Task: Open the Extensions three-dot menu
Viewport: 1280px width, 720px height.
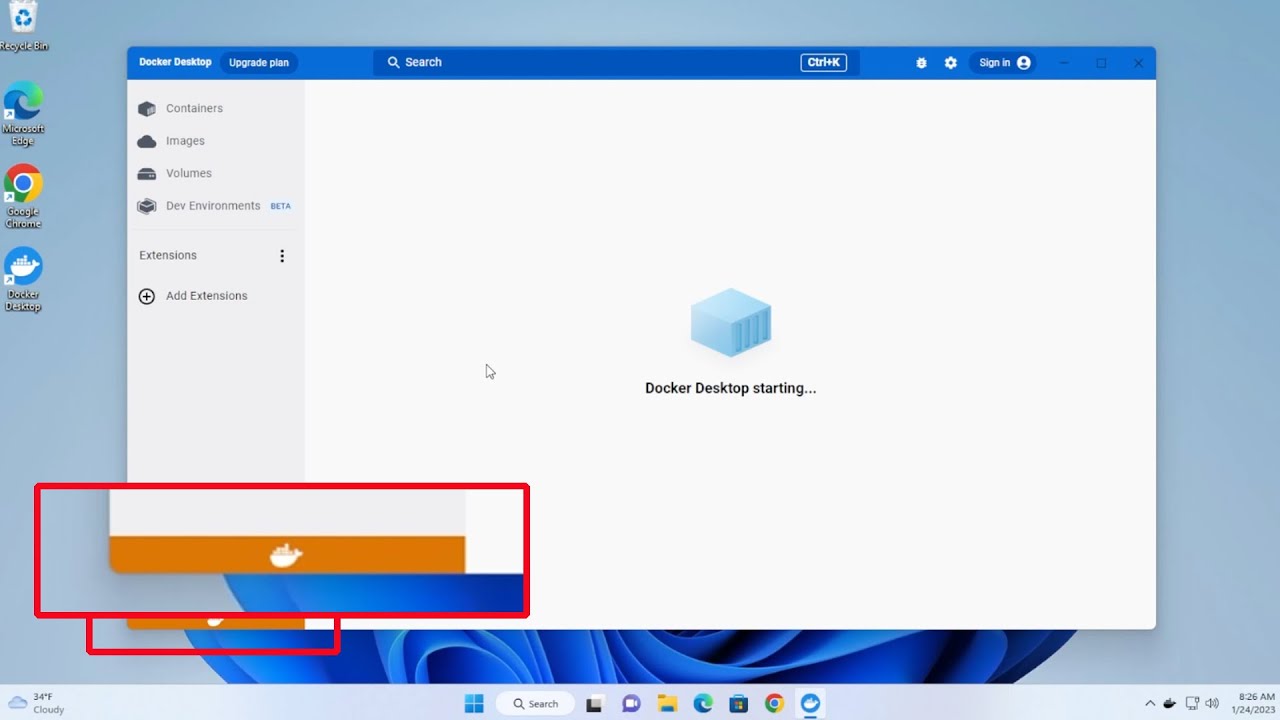Action: pos(282,256)
